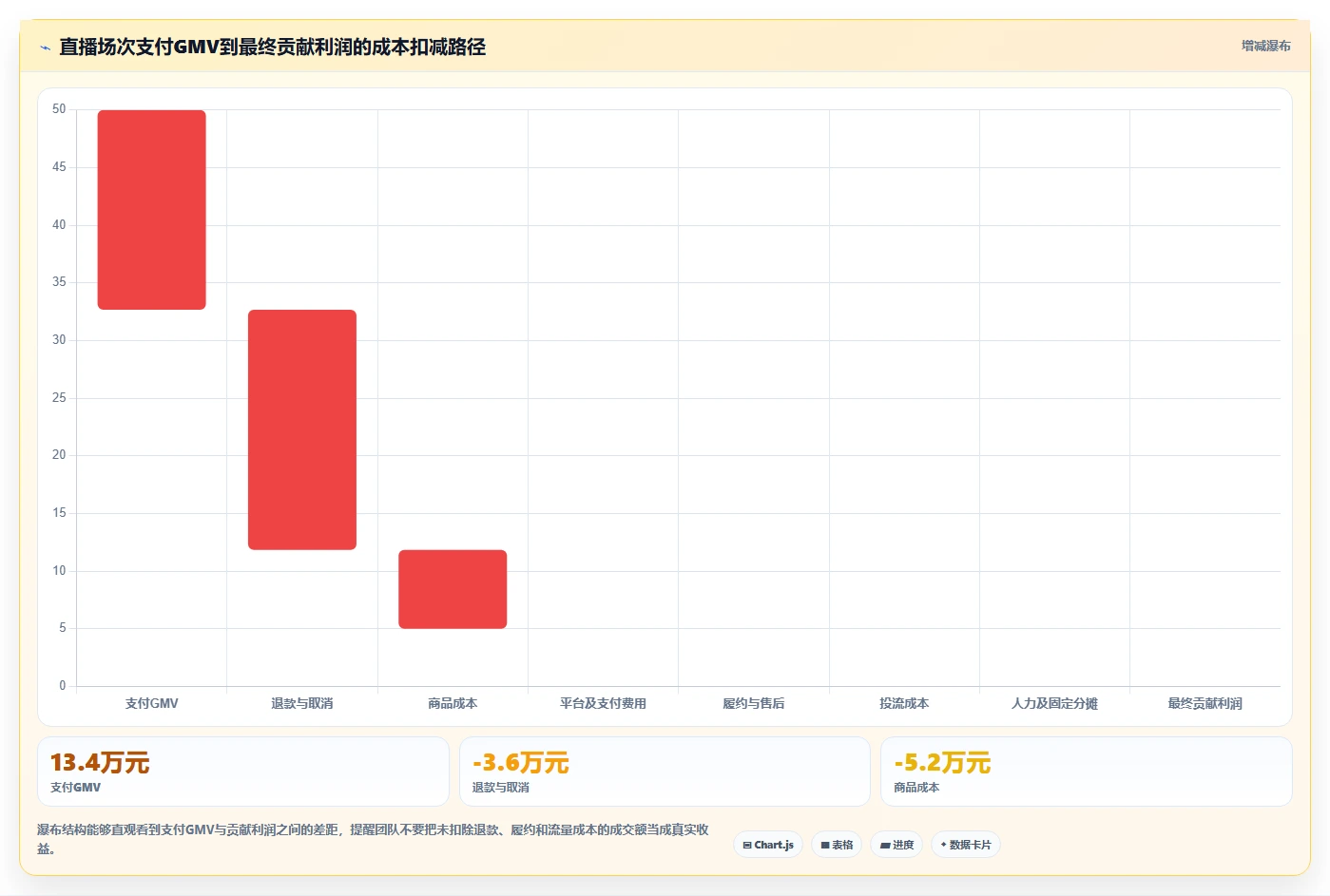Click the description text about 瀑布结构
Image resolution: width=1330 pixels, height=896 pixels.
(x=373, y=839)
